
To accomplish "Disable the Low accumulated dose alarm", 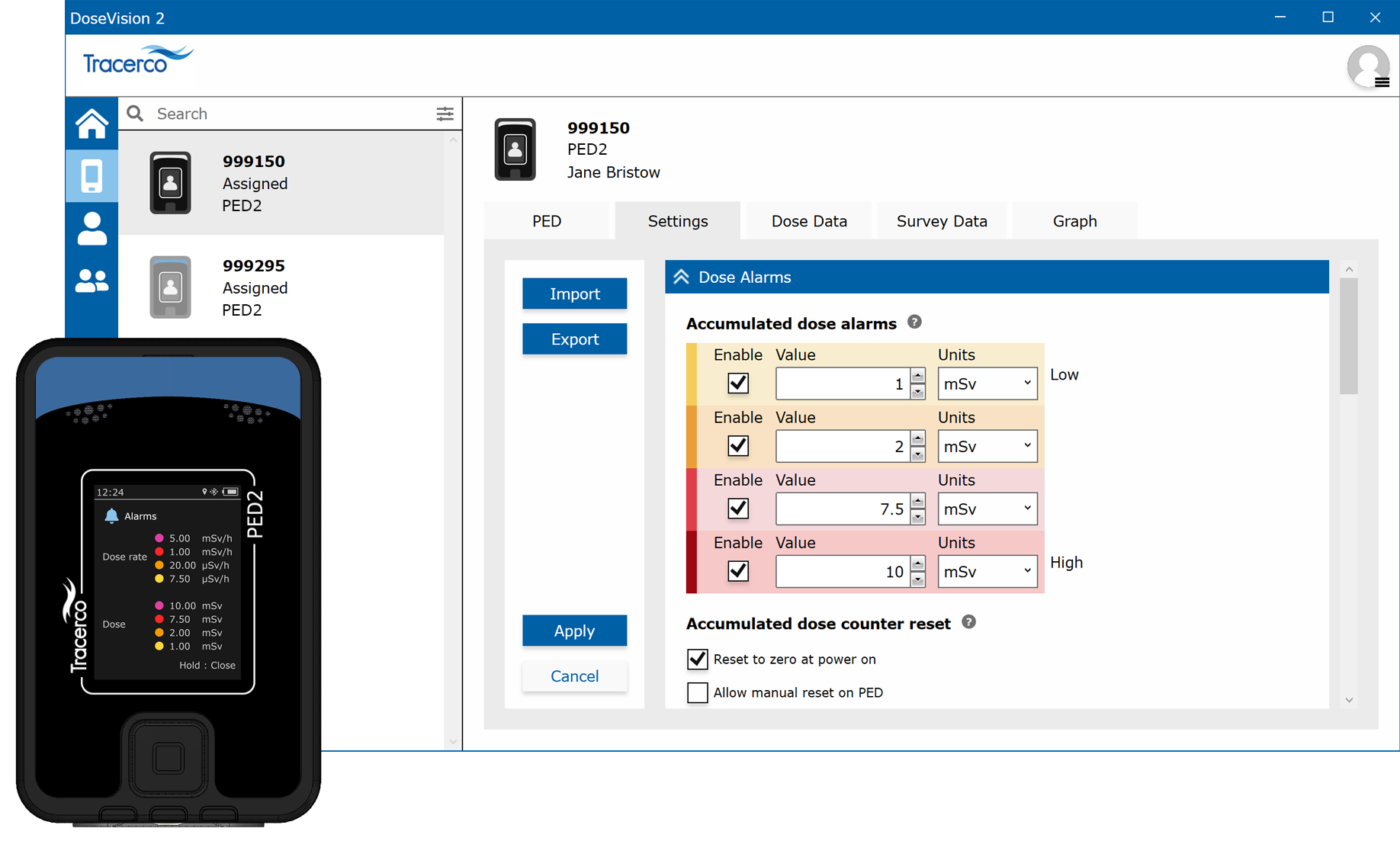I will 737,384.
